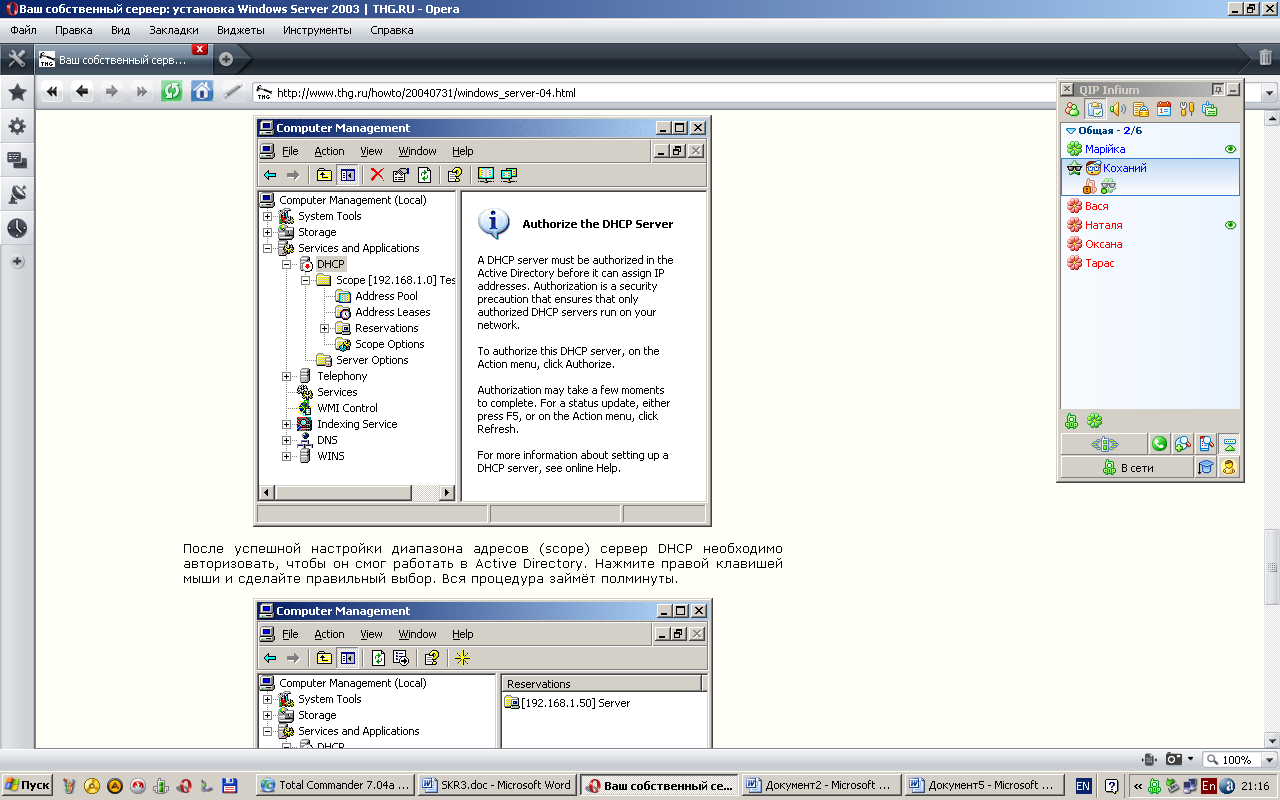Open the history clock panel in sidebar
Viewport: 1280px width, 800px height.
17,228
